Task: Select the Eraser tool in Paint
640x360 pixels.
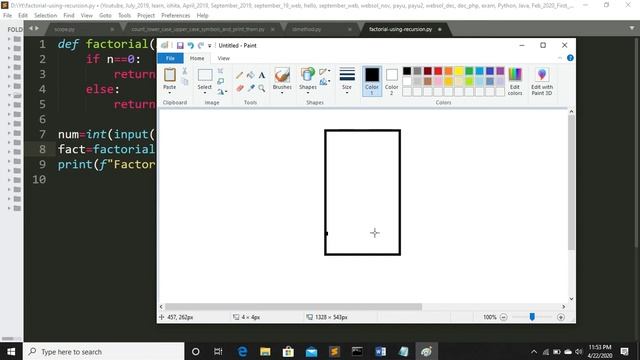Action: click(x=239, y=88)
